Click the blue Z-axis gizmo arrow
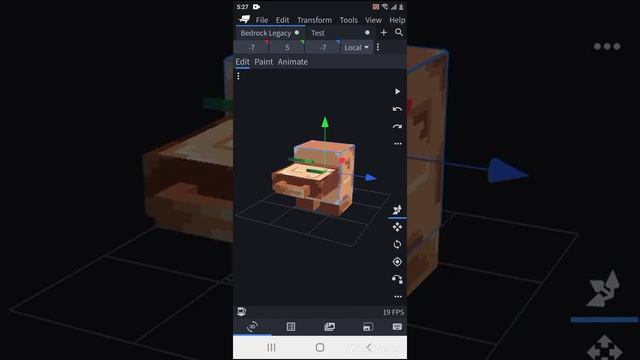 (370, 178)
